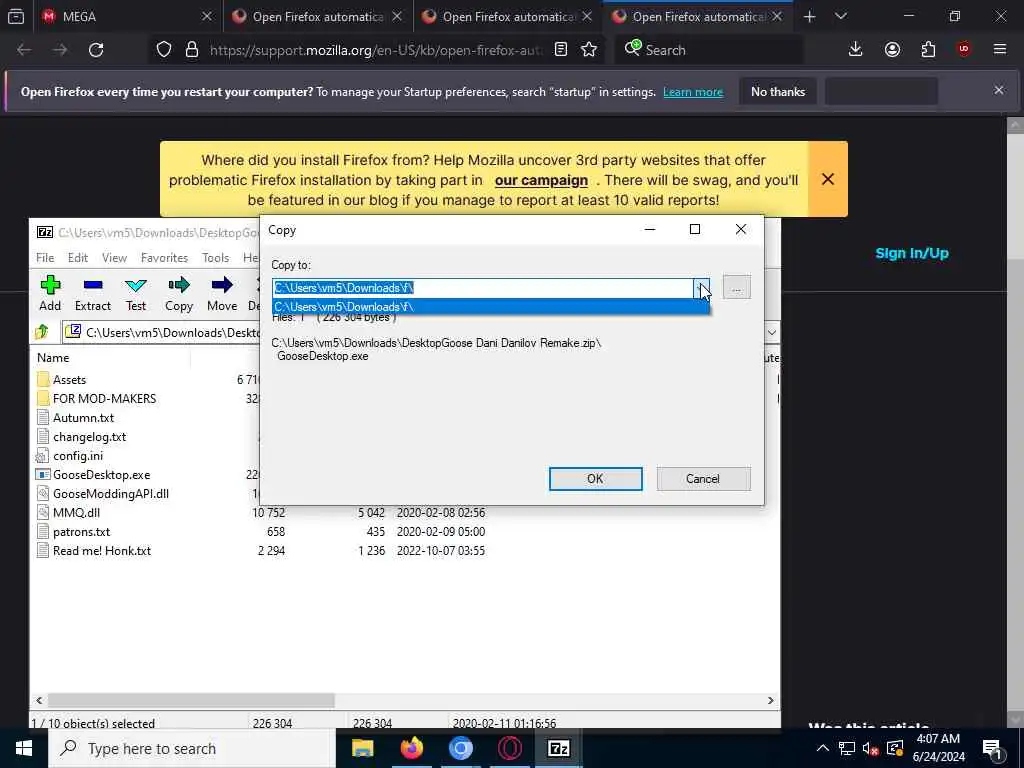
Task: Open the Firefox account icon
Action: 892,50
